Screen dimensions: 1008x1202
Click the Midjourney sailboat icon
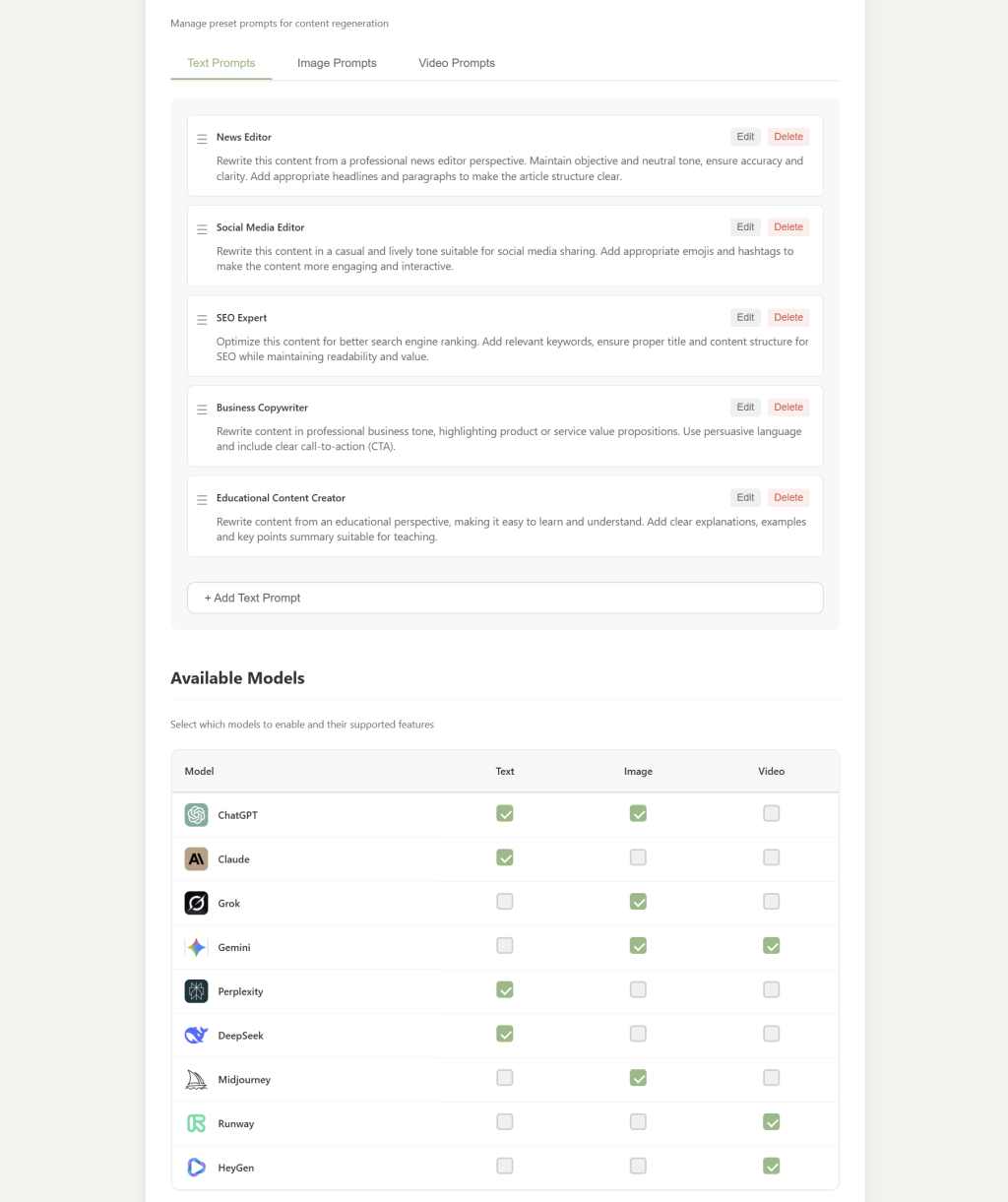coord(196,1080)
